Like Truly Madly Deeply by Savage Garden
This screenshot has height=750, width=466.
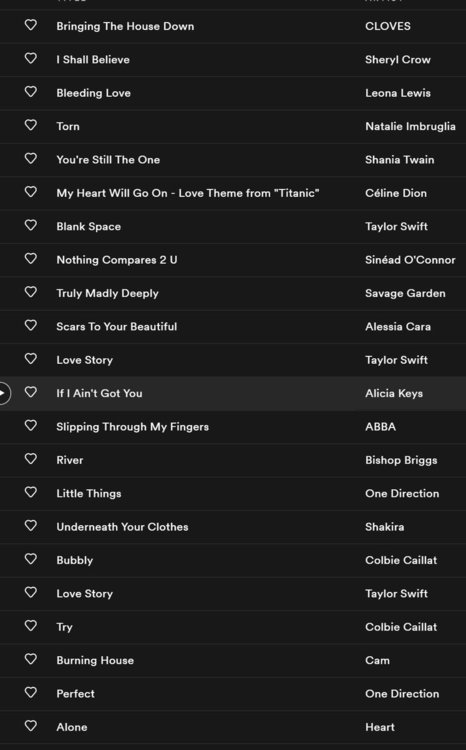click(x=31, y=292)
